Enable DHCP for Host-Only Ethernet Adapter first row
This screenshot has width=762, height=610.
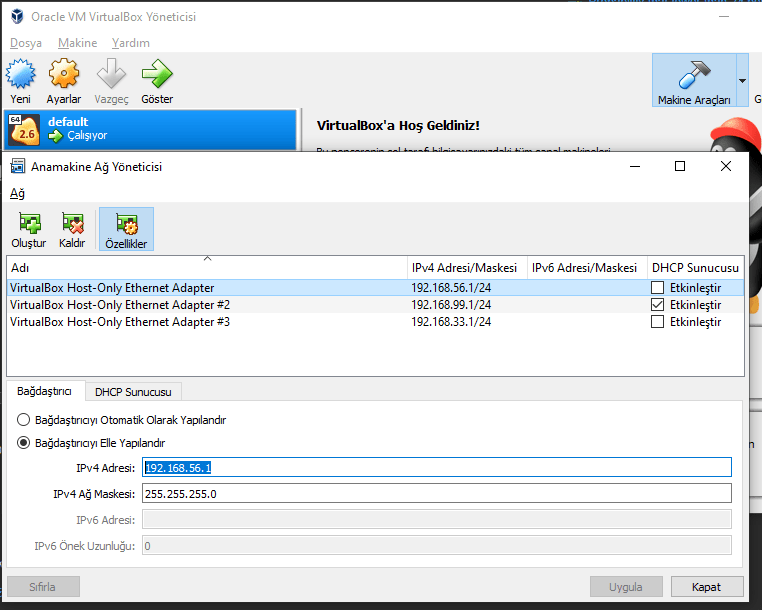click(657, 288)
